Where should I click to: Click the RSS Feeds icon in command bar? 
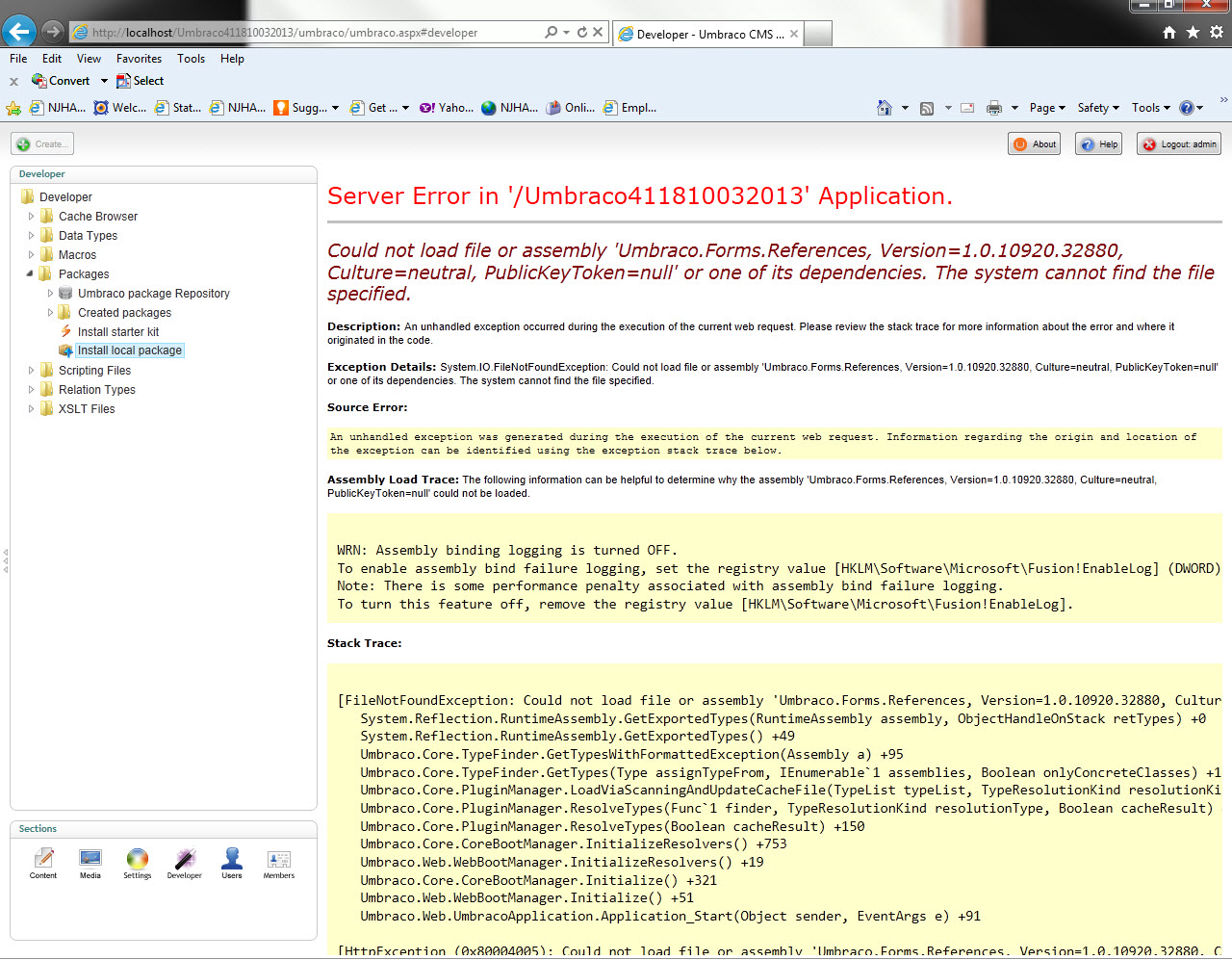[x=927, y=108]
